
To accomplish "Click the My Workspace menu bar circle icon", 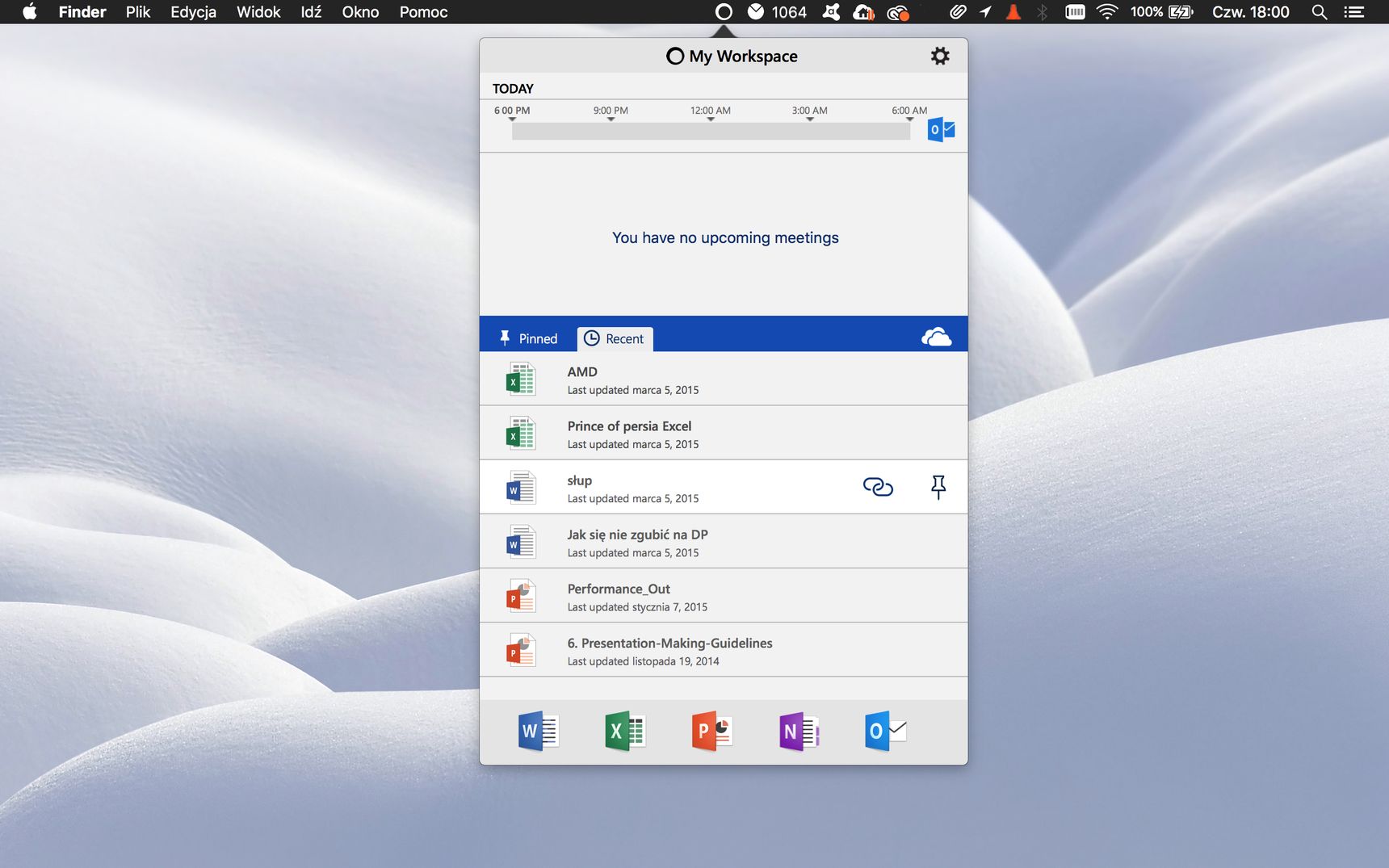I will (724, 12).
